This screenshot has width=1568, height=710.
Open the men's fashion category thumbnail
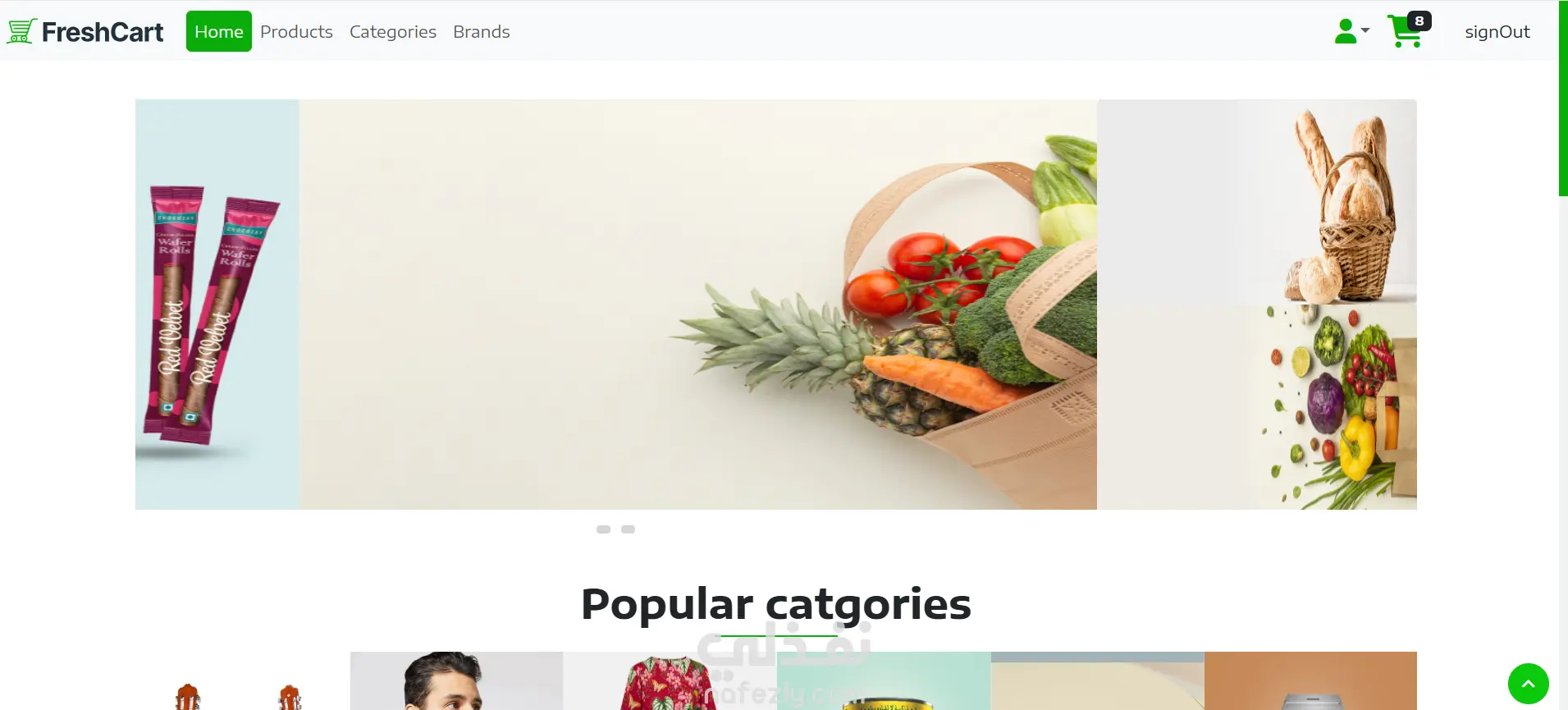tap(457, 681)
